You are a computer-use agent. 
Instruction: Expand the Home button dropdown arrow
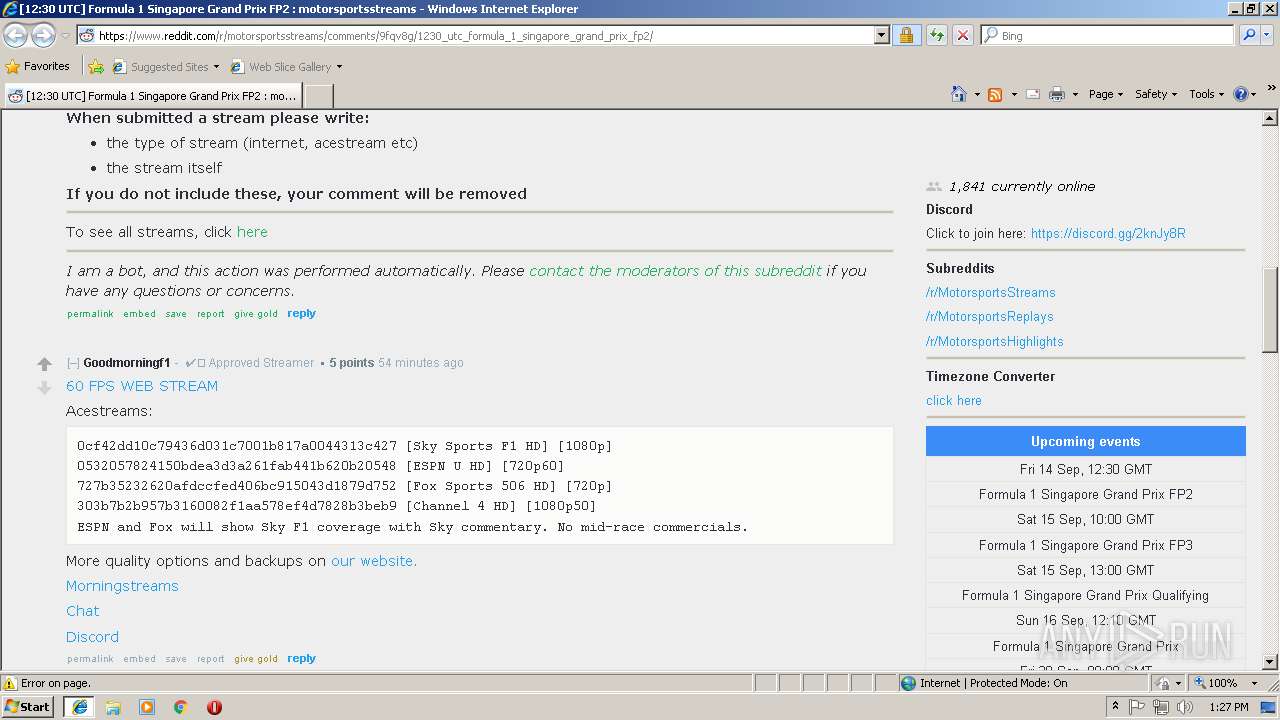click(976, 94)
